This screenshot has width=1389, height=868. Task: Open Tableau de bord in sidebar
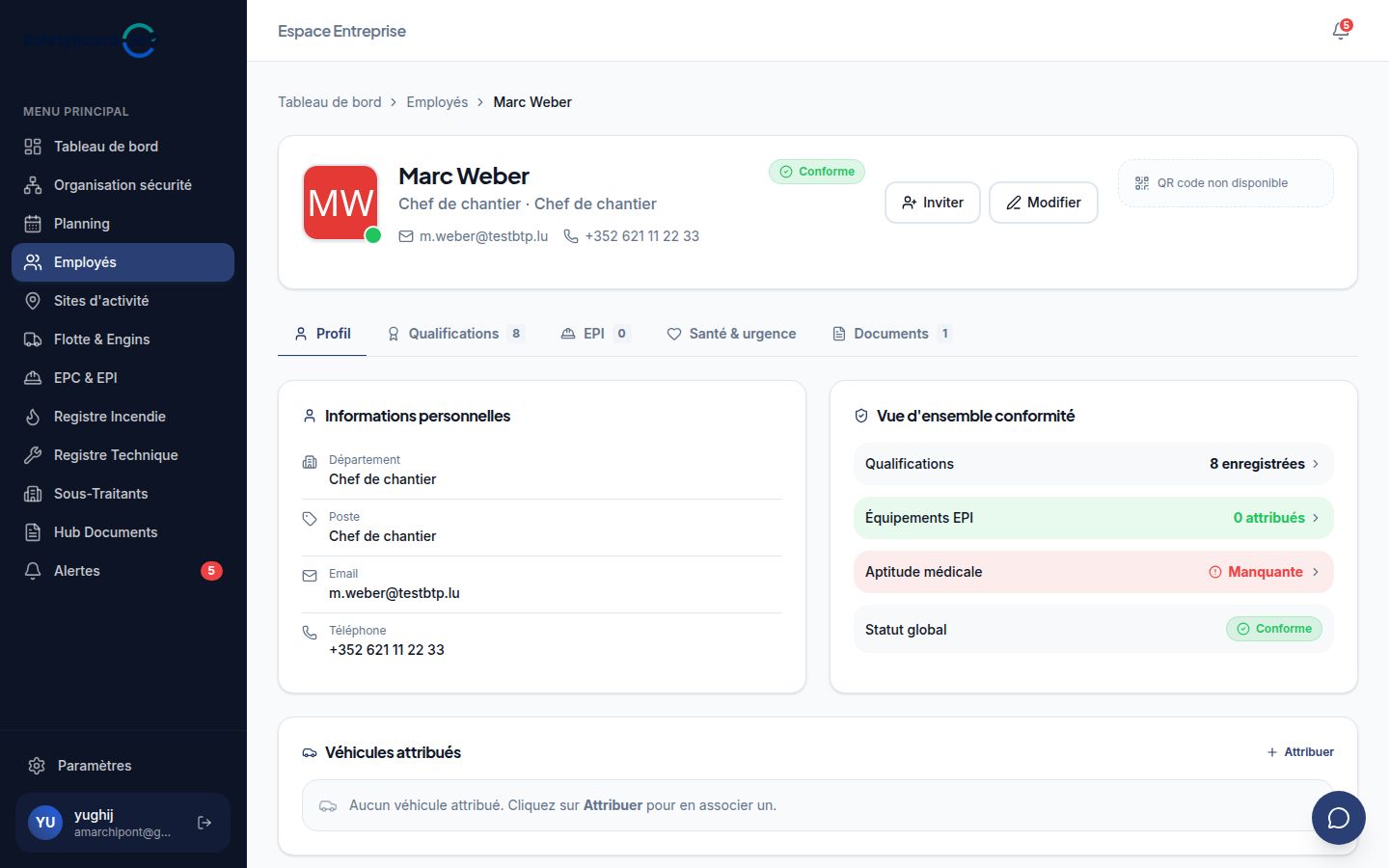pyautogui.click(x=123, y=147)
